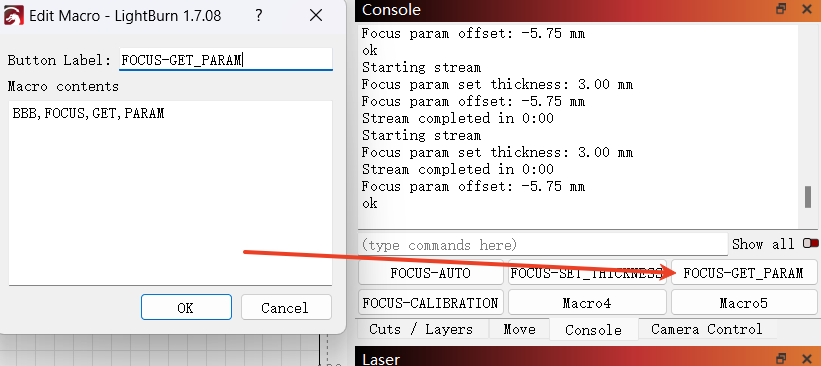Switch to the Cuts / Layers tab
This screenshot has height=366, width=821.
pos(421,329)
